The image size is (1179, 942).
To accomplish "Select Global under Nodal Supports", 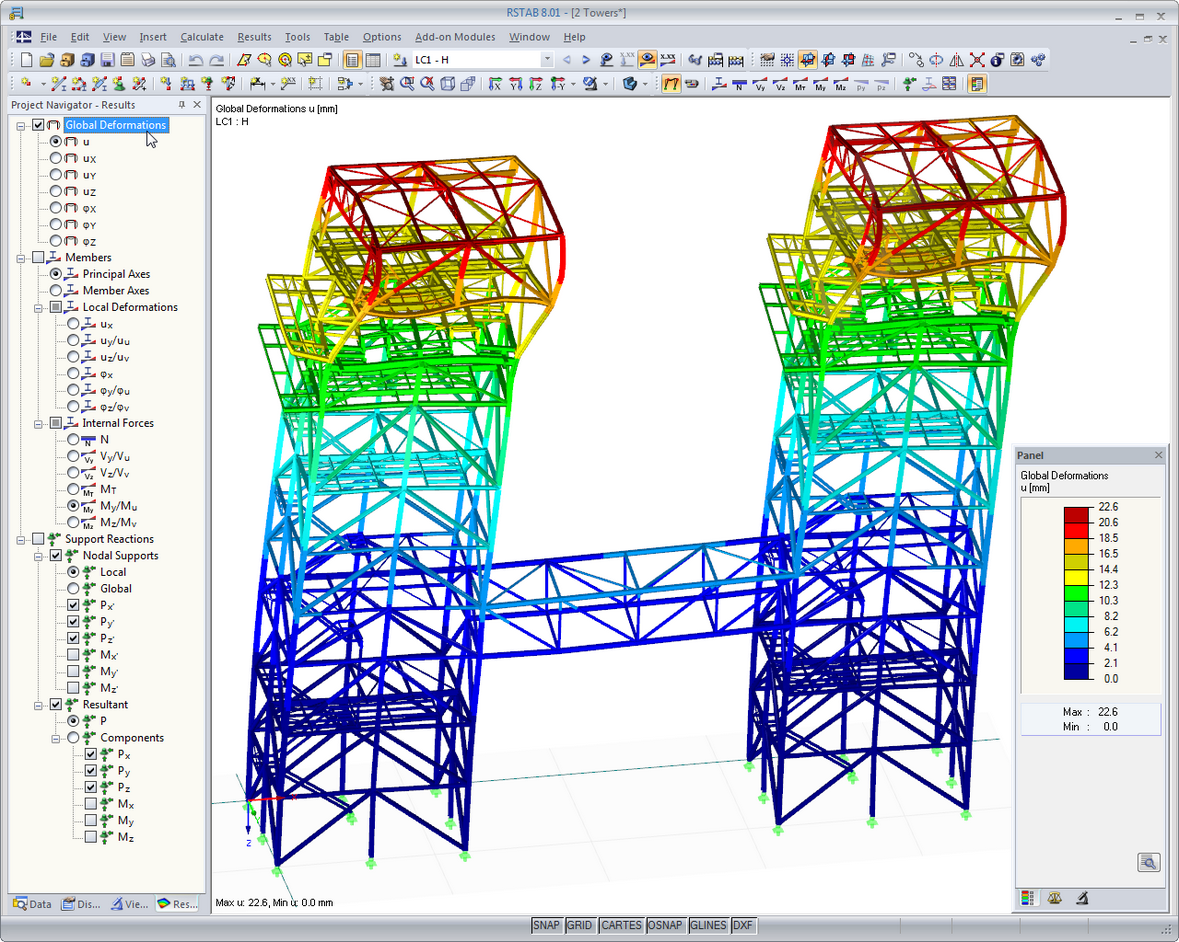I will [x=73, y=589].
